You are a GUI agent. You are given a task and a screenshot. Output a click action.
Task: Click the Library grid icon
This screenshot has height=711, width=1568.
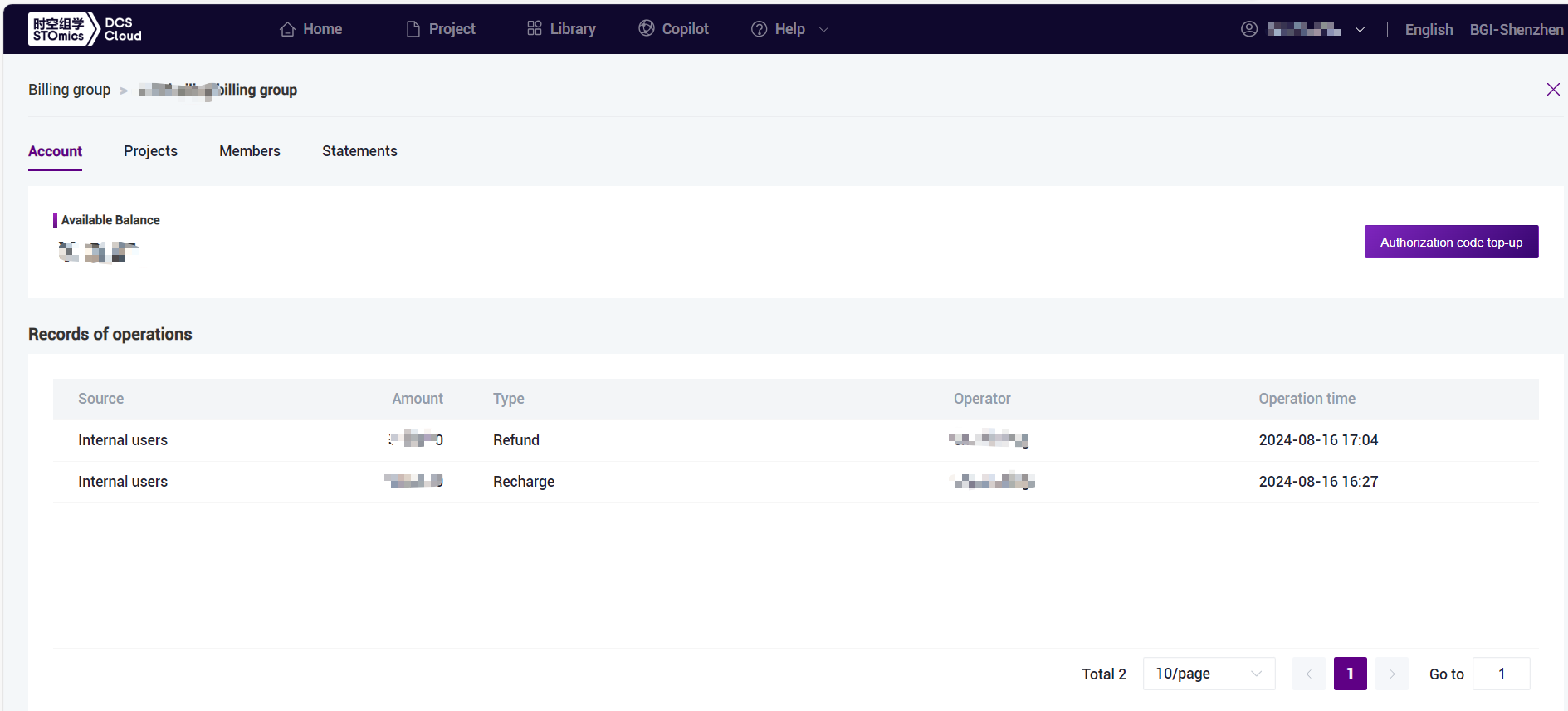534,29
